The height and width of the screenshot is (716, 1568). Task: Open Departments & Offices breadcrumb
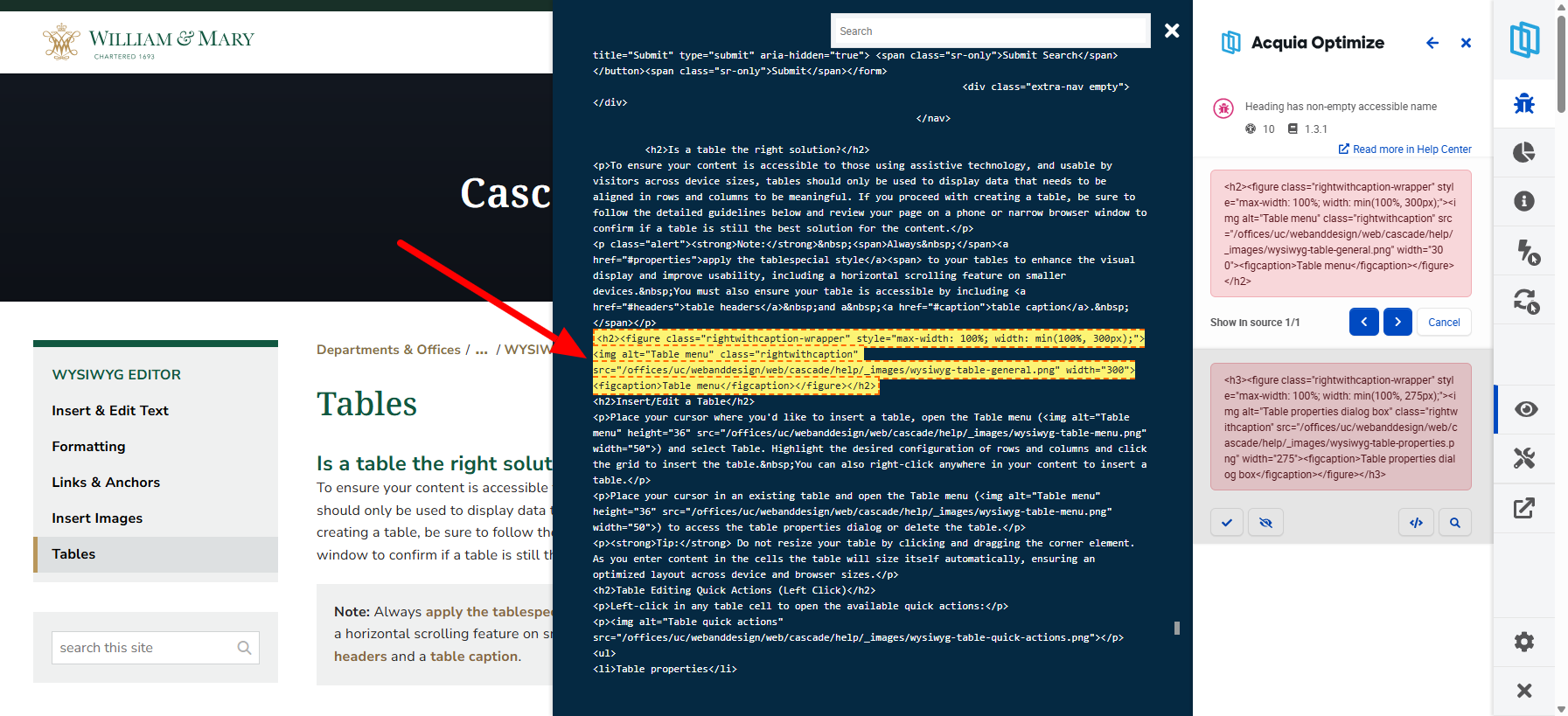[388, 350]
